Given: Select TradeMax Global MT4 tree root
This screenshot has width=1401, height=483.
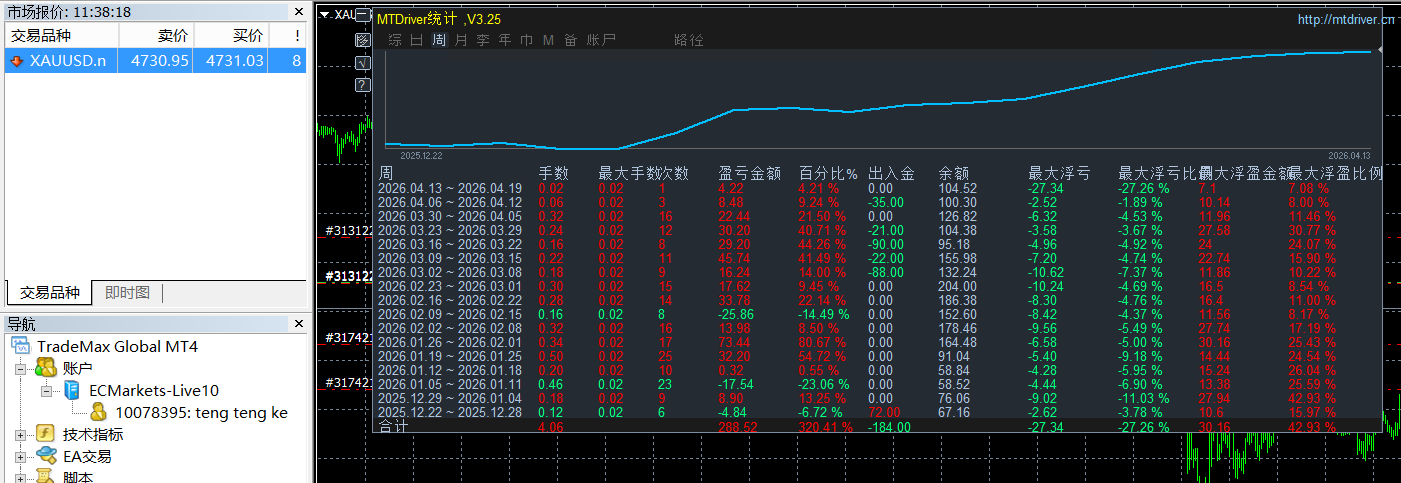Looking at the screenshot, I should [118, 347].
